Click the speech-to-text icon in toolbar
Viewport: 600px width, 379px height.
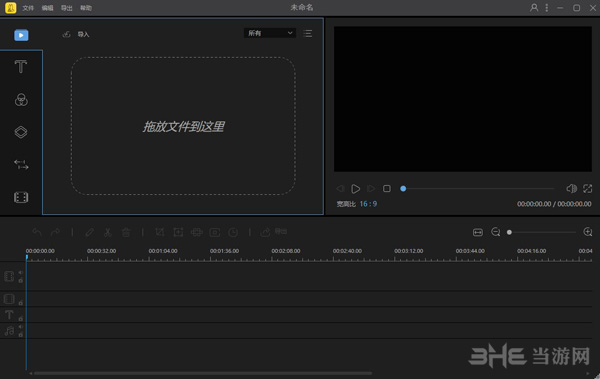[281, 231]
